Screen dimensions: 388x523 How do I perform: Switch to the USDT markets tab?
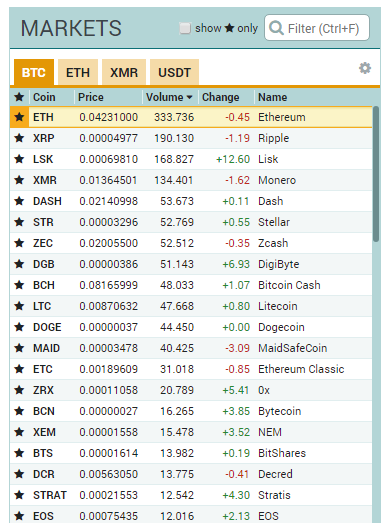174,72
